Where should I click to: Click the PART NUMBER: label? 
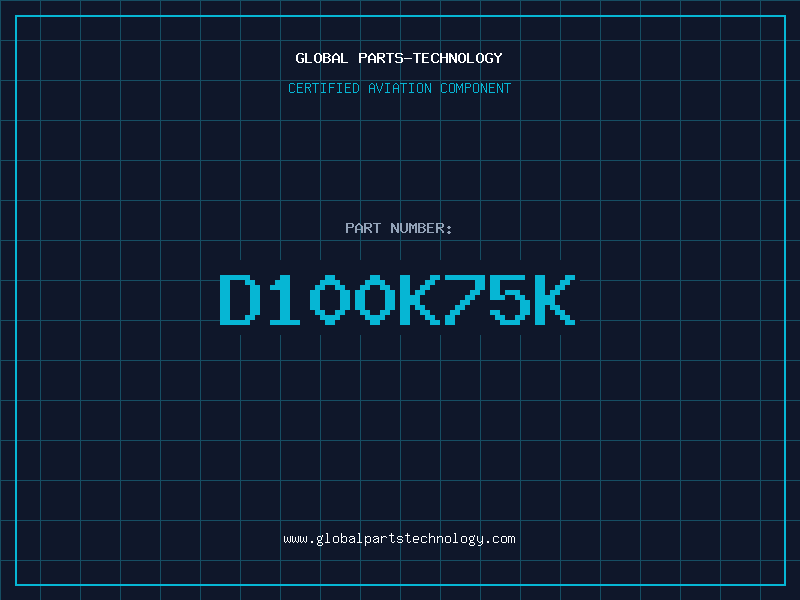[x=399, y=228]
